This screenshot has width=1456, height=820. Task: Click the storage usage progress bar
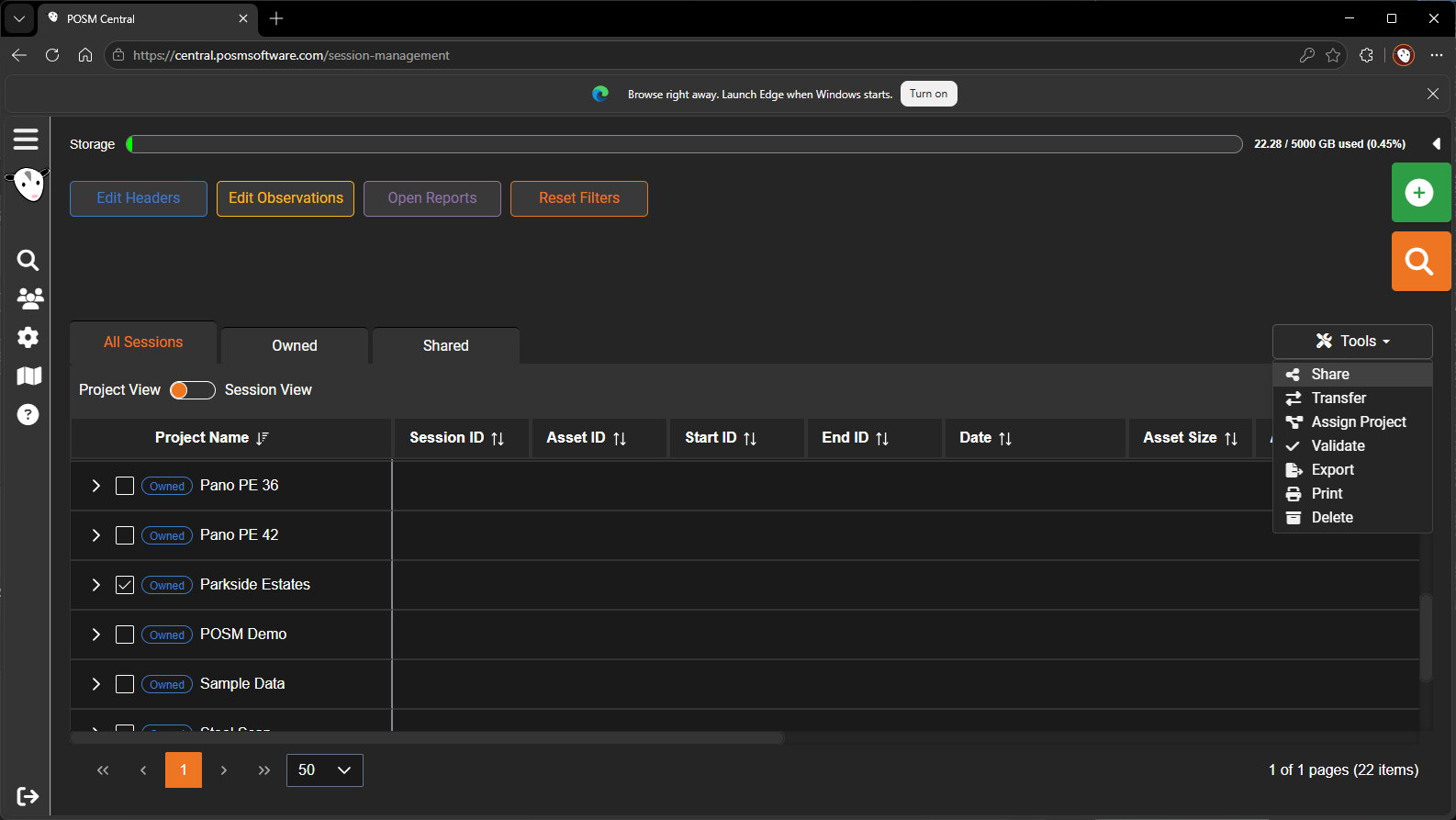click(685, 144)
